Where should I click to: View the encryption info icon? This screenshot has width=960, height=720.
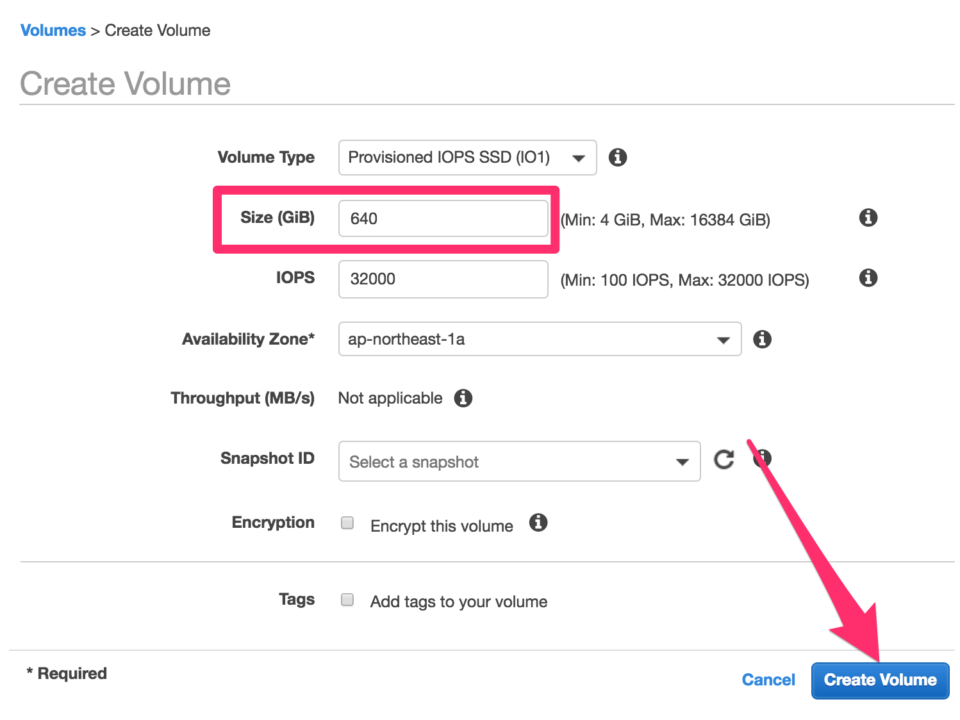coord(538,523)
